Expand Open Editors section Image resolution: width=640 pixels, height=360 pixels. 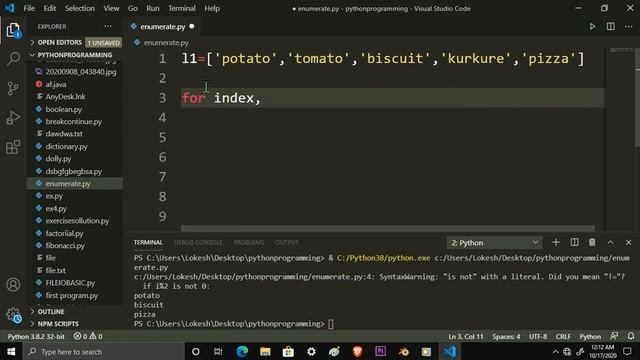pos(76,42)
